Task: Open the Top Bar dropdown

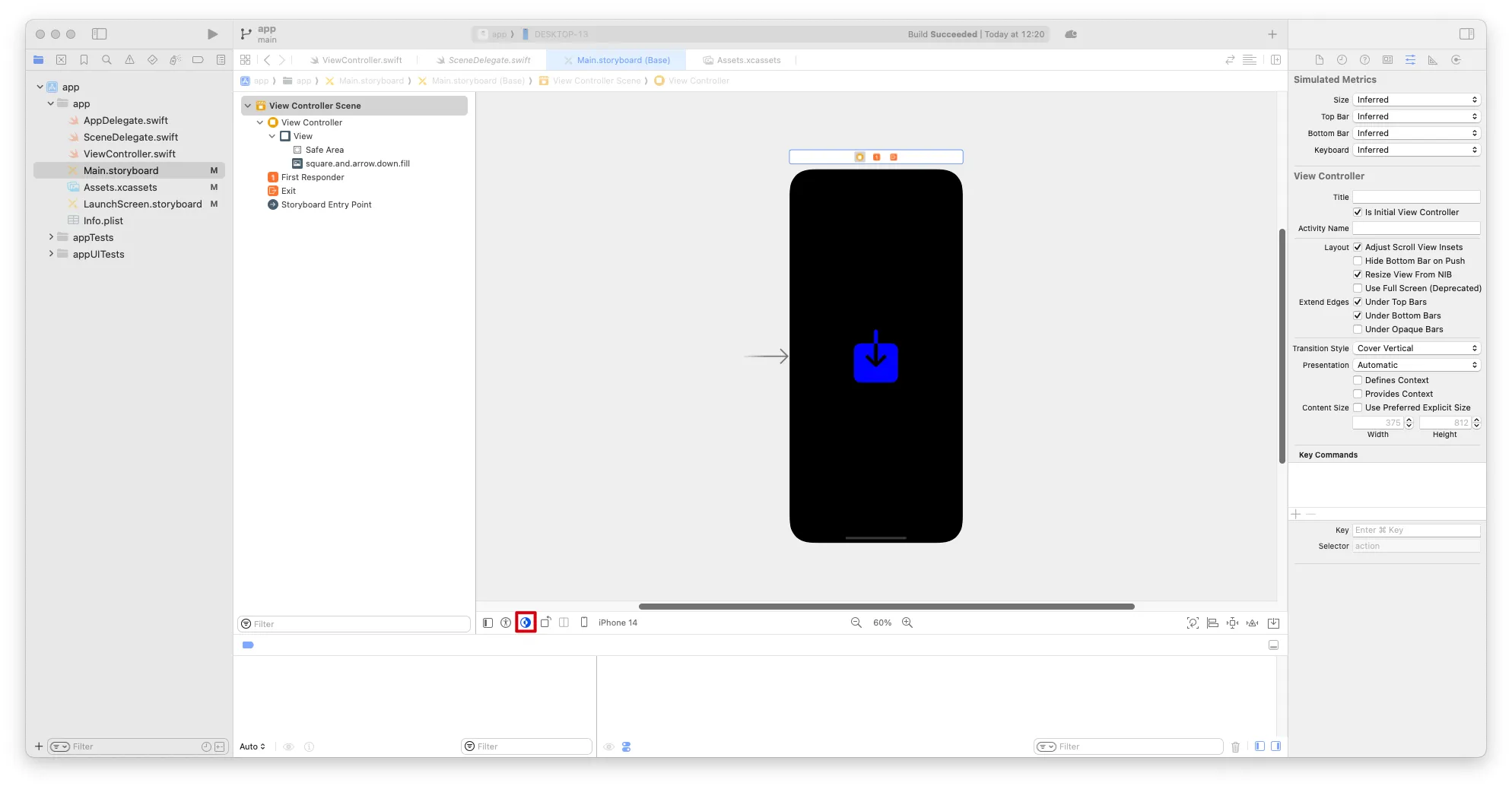Action: click(1416, 116)
